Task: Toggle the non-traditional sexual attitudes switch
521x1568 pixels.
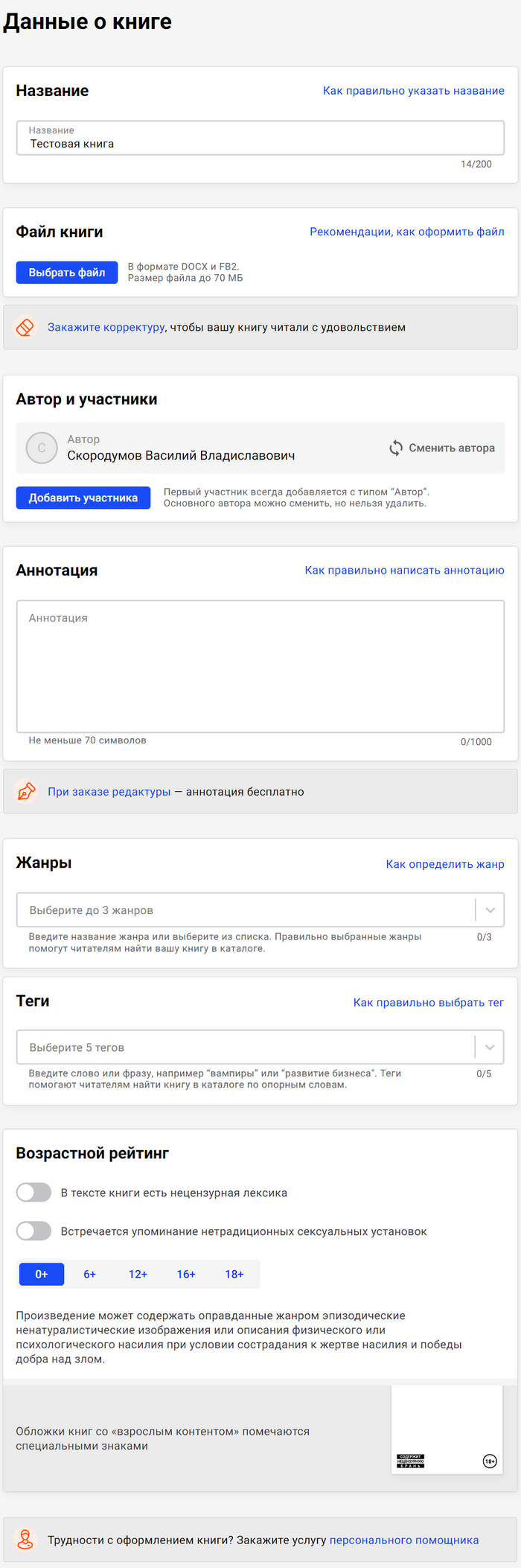Action: click(x=34, y=1231)
